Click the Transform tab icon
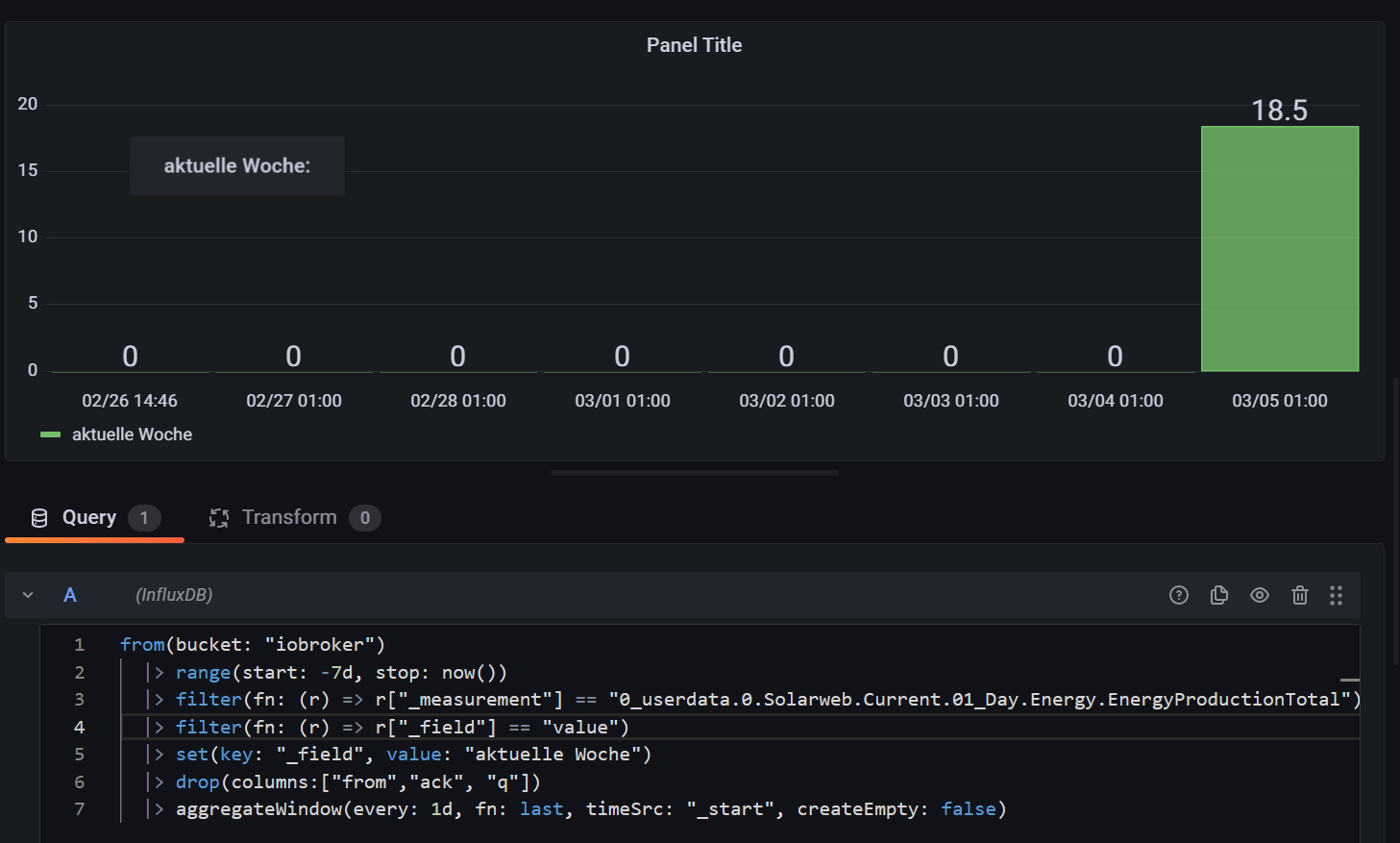 [x=219, y=518]
